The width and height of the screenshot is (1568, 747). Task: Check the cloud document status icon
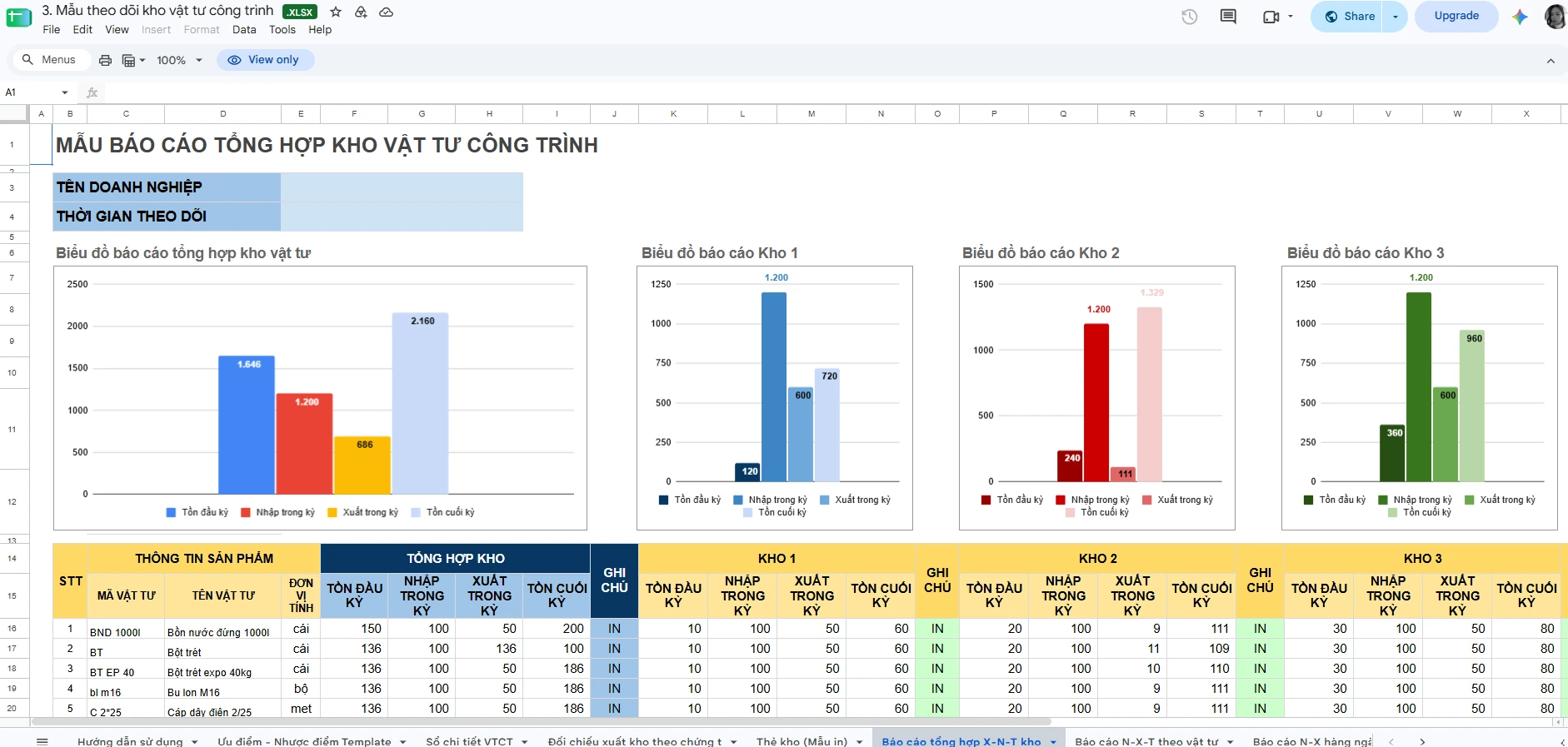coord(387,12)
